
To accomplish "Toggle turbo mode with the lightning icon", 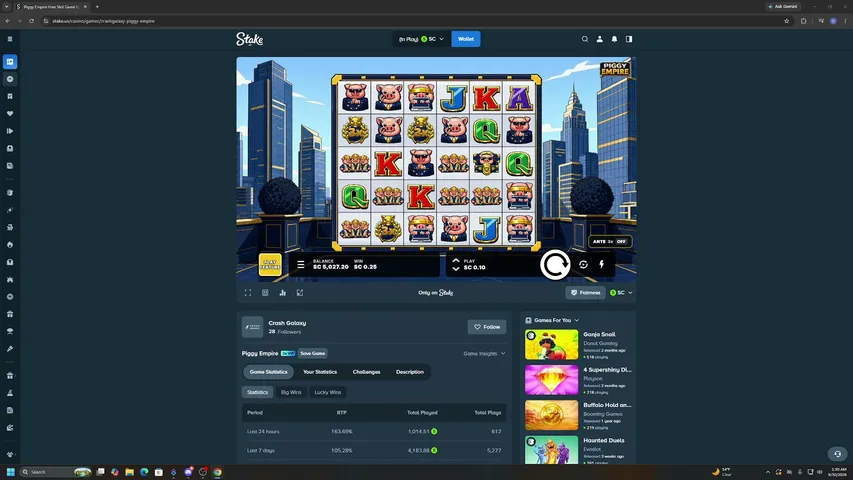I will 602,264.
